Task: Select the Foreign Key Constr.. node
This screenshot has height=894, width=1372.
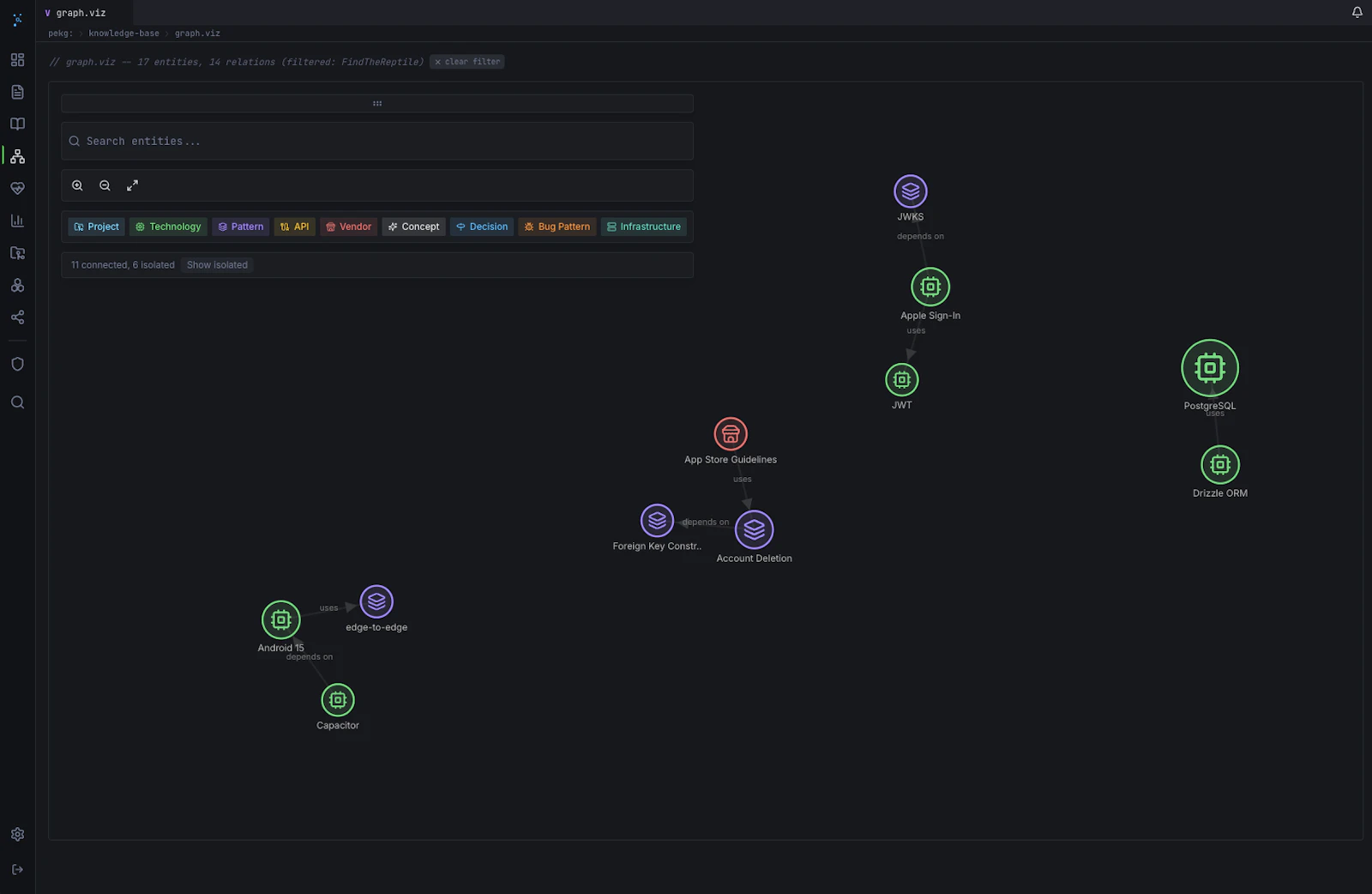Action: click(657, 521)
